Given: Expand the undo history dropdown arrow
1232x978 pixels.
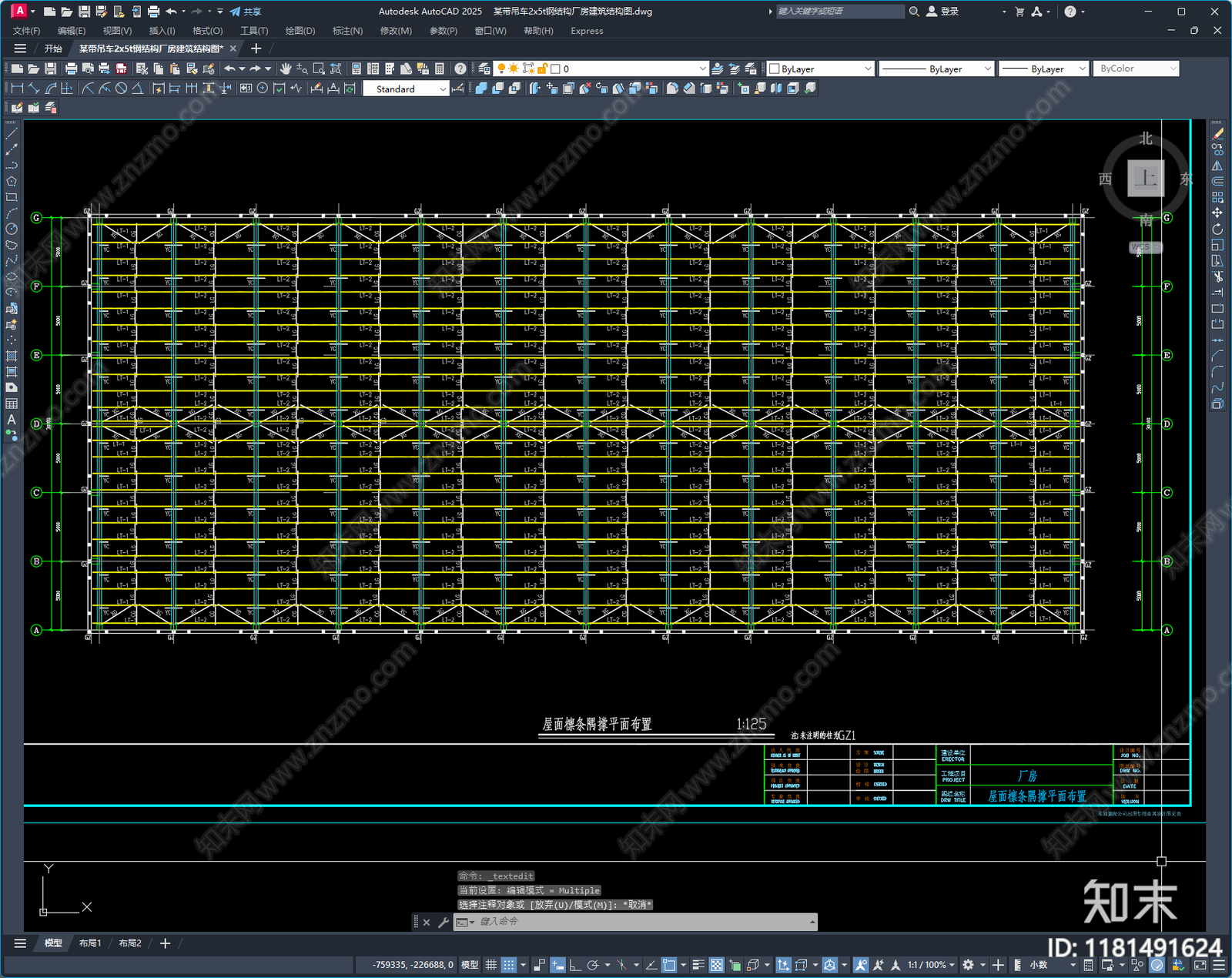Looking at the screenshot, I should (242, 69).
